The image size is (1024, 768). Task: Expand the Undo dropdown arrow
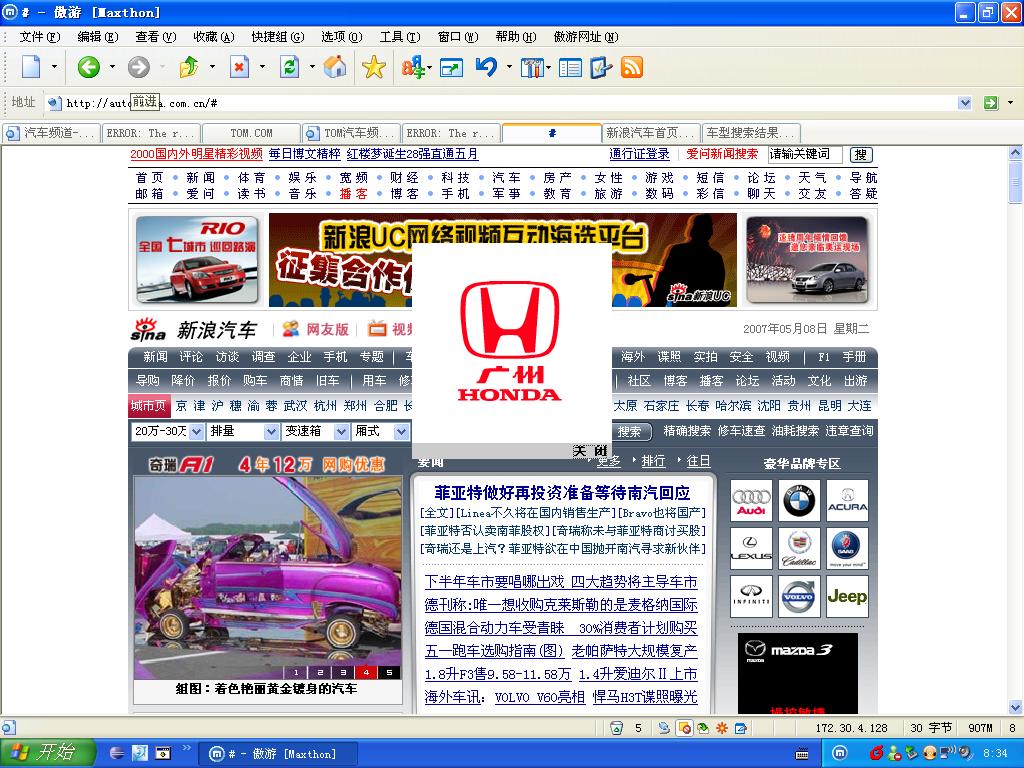click(509, 67)
